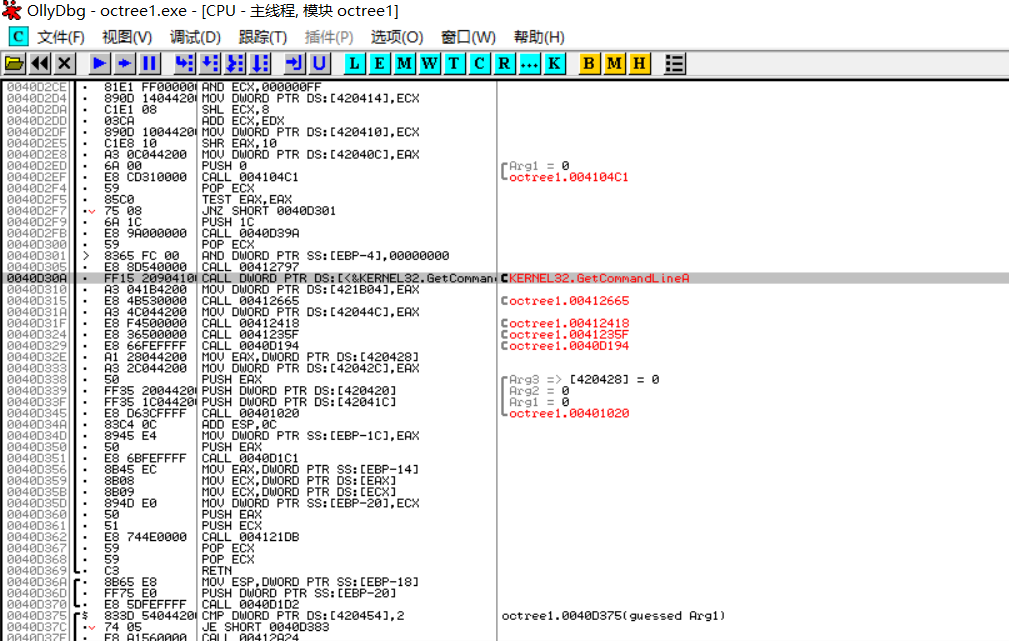Click the appearance options list icon
Image resolution: width=1009 pixels, height=641 pixels.
click(674, 64)
